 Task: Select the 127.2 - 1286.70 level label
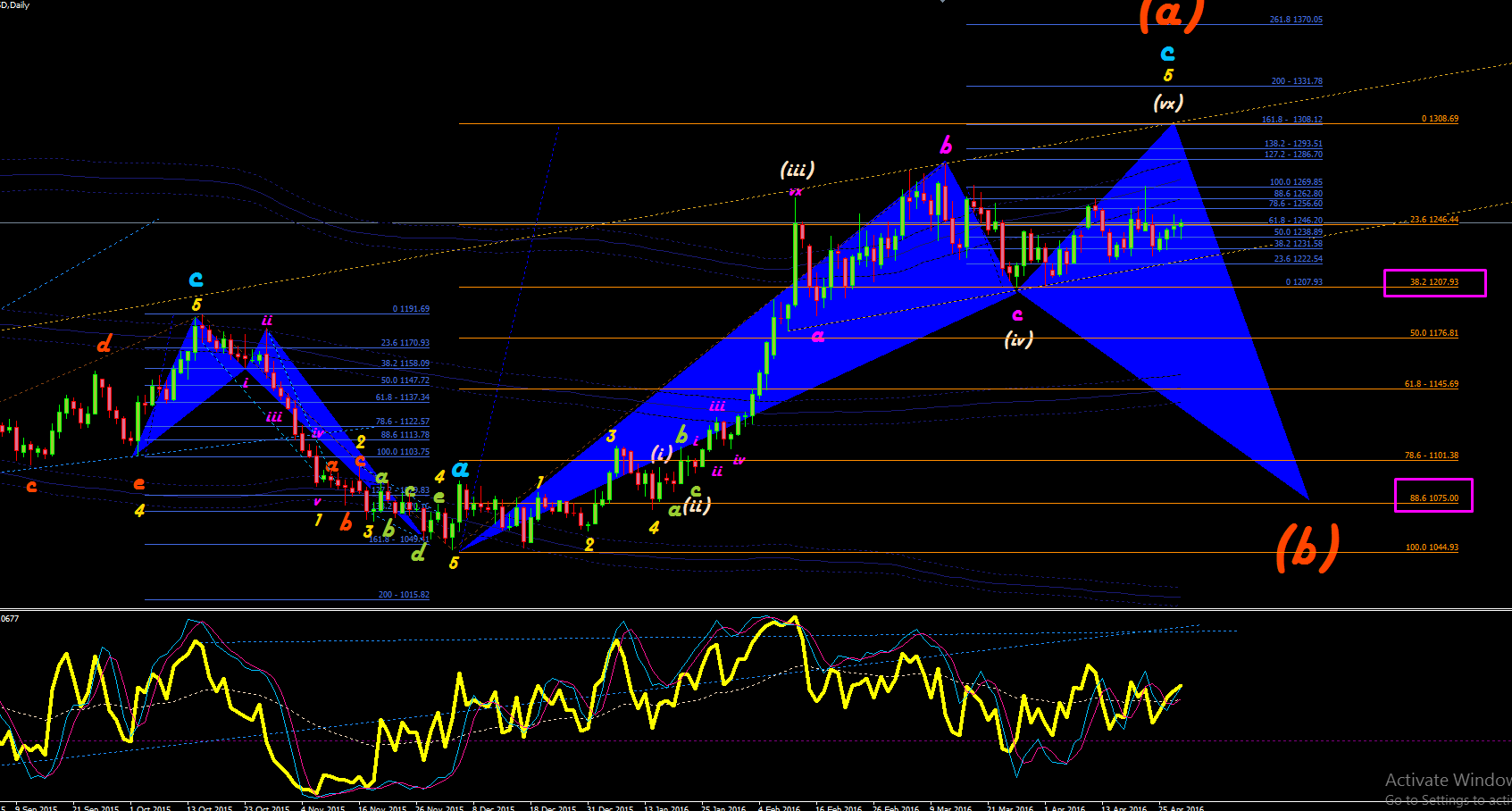[1293, 155]
